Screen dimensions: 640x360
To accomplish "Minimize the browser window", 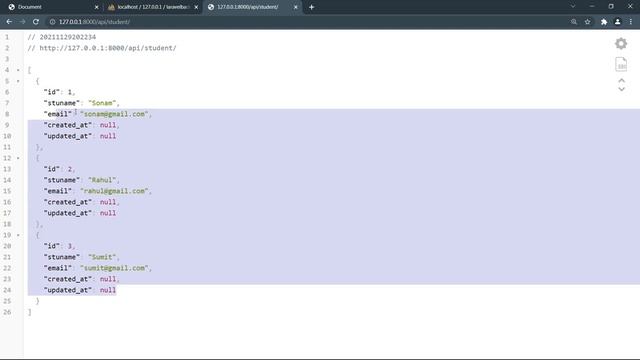I will [x=592, y=7].
